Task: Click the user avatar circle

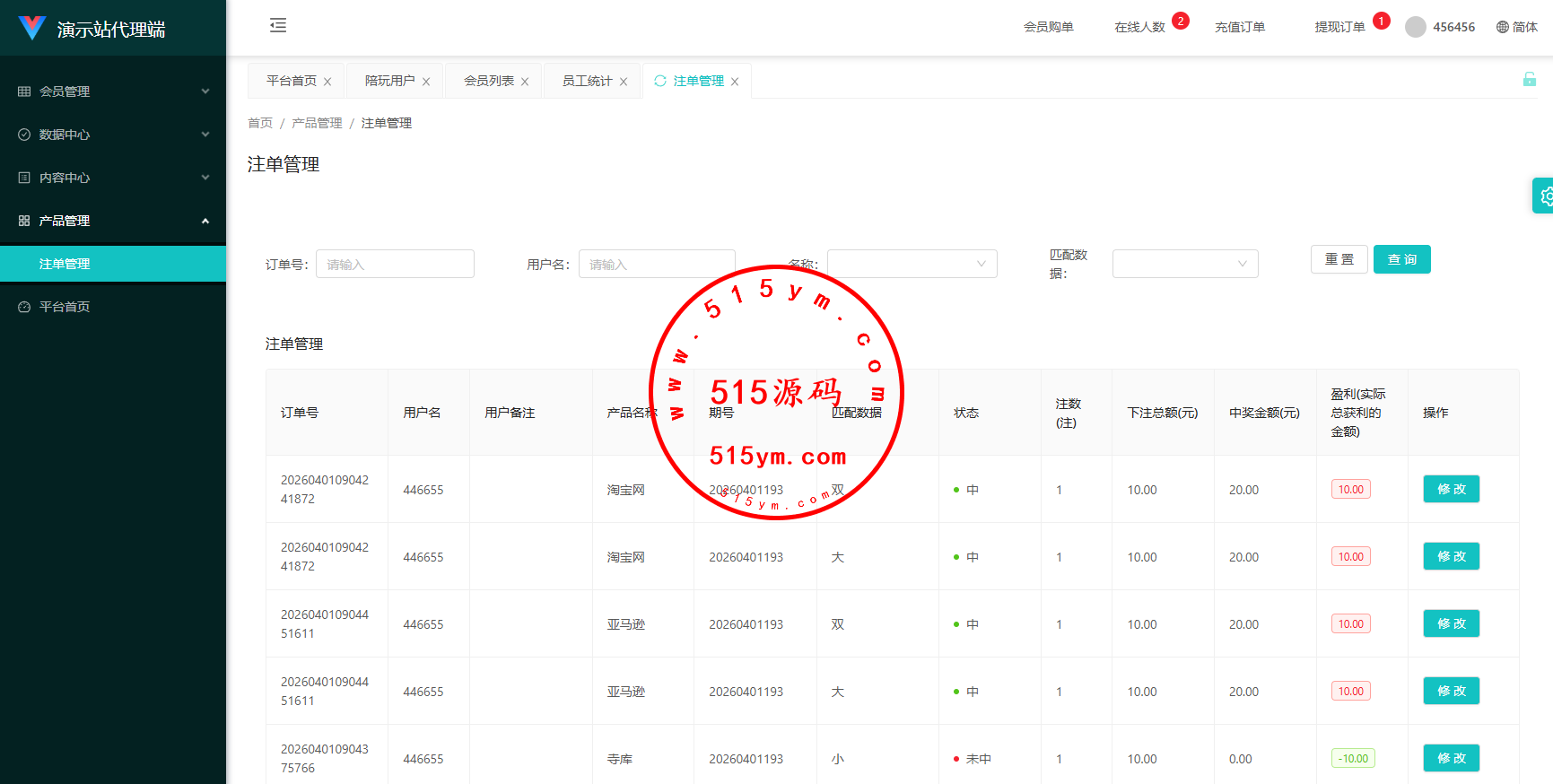Action: pos(1415,27)
